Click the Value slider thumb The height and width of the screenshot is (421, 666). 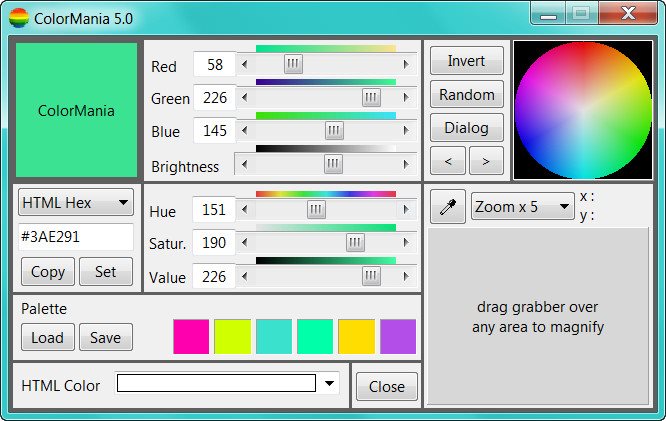point(371,277)
